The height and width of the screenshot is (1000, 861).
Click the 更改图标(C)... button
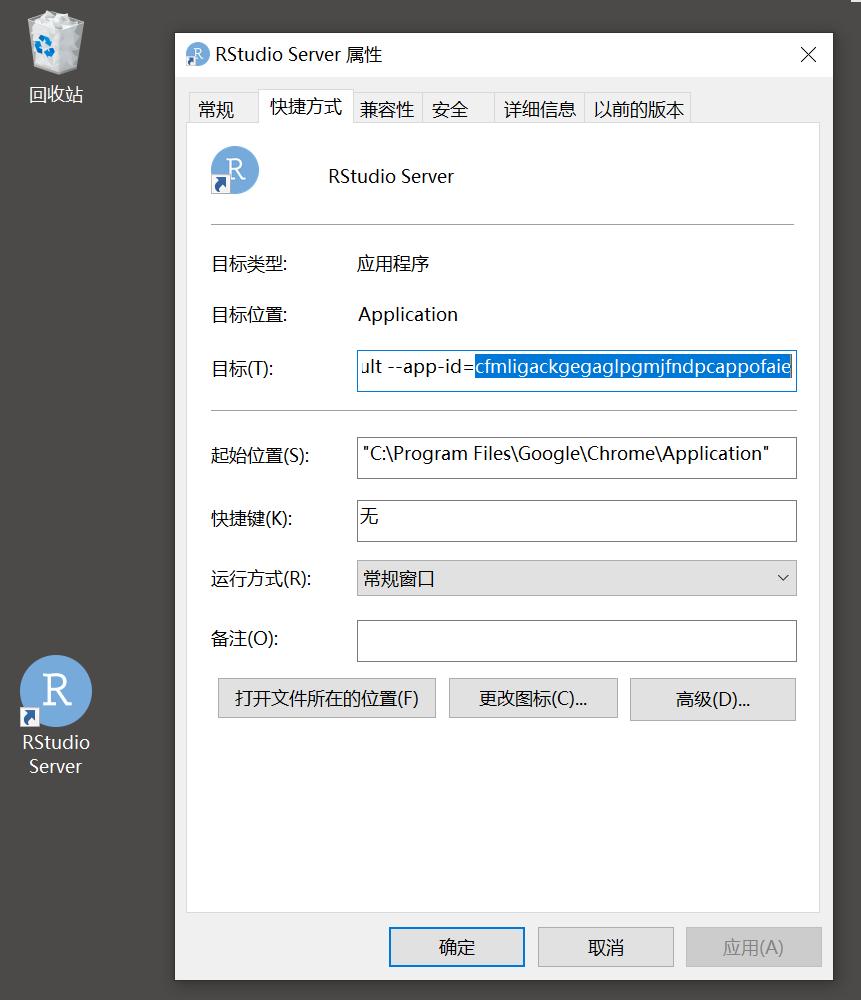coord(533,698)
